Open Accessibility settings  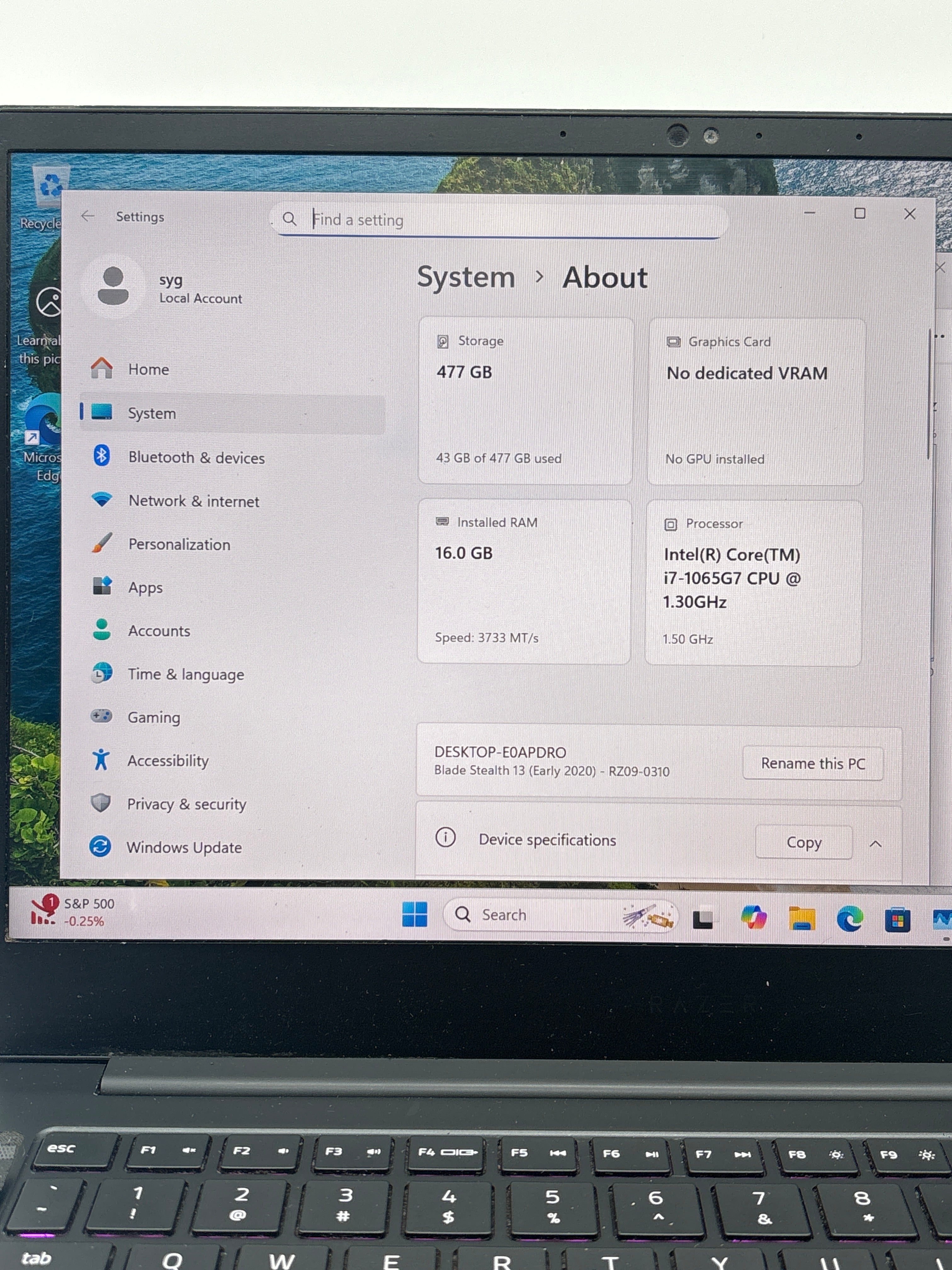232,760
